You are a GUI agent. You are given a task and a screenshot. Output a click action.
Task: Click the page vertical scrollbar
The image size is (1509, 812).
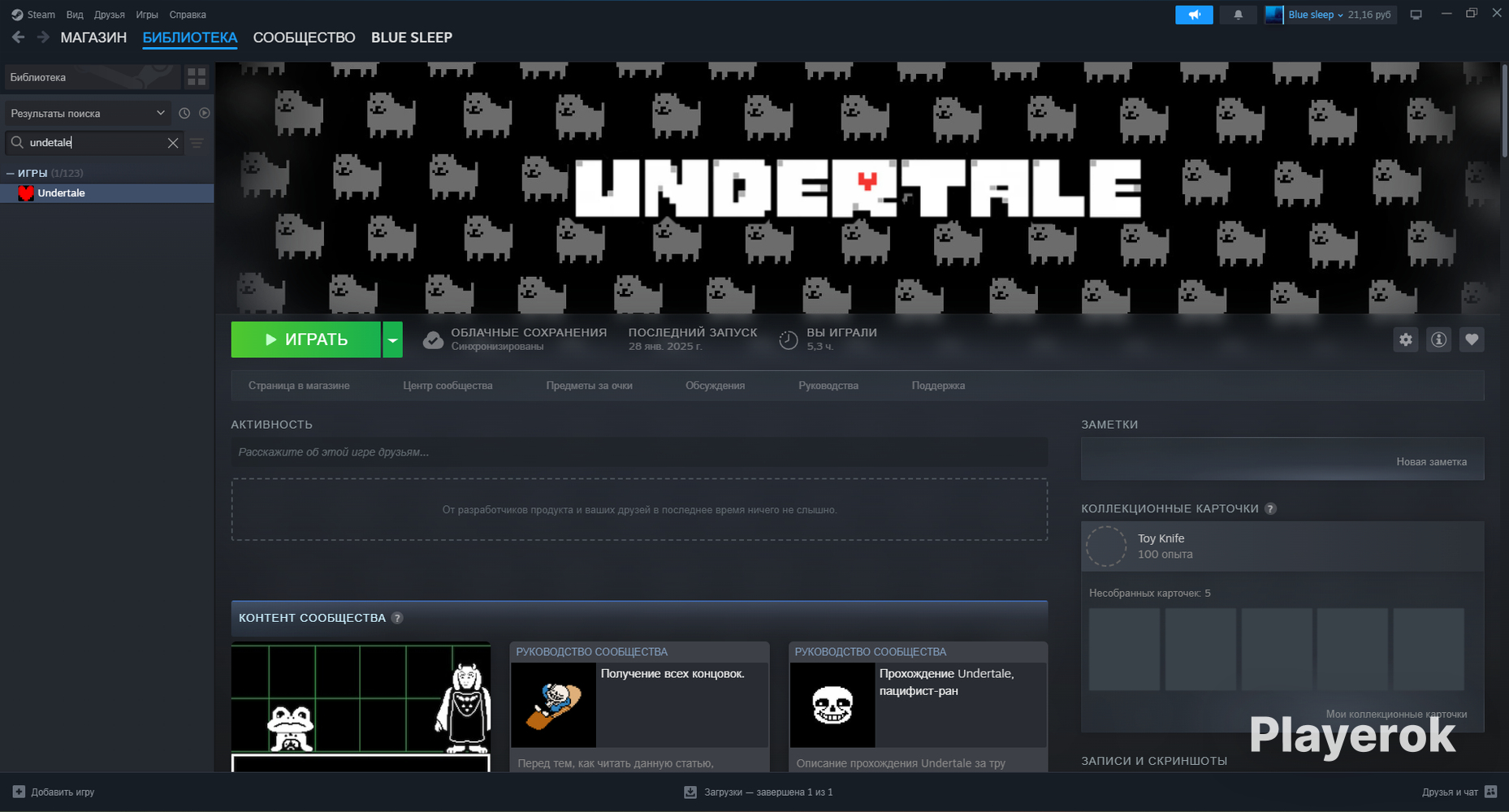(1504, 110)
